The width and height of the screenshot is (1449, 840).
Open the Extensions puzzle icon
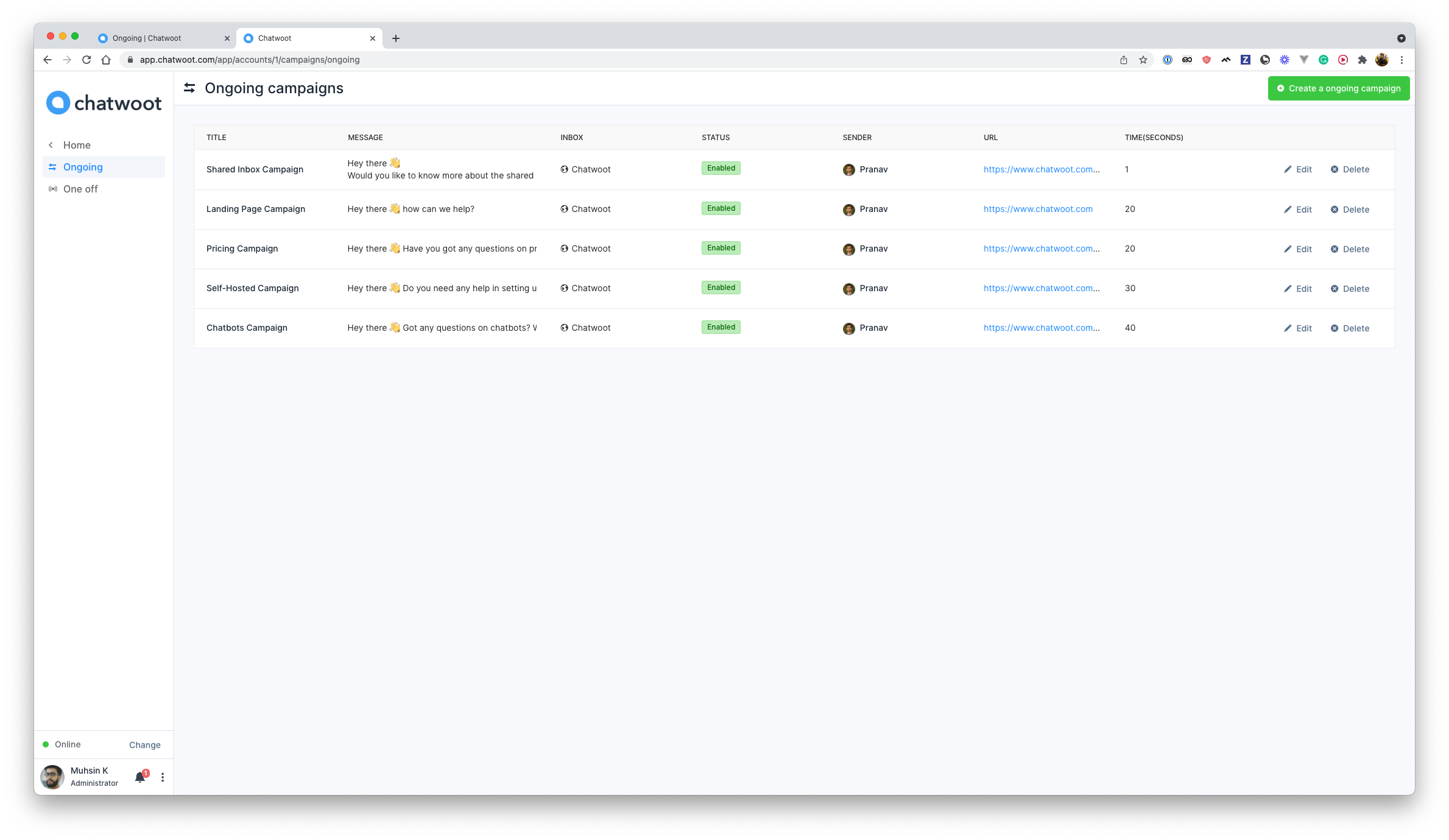tap(1363, 60)
